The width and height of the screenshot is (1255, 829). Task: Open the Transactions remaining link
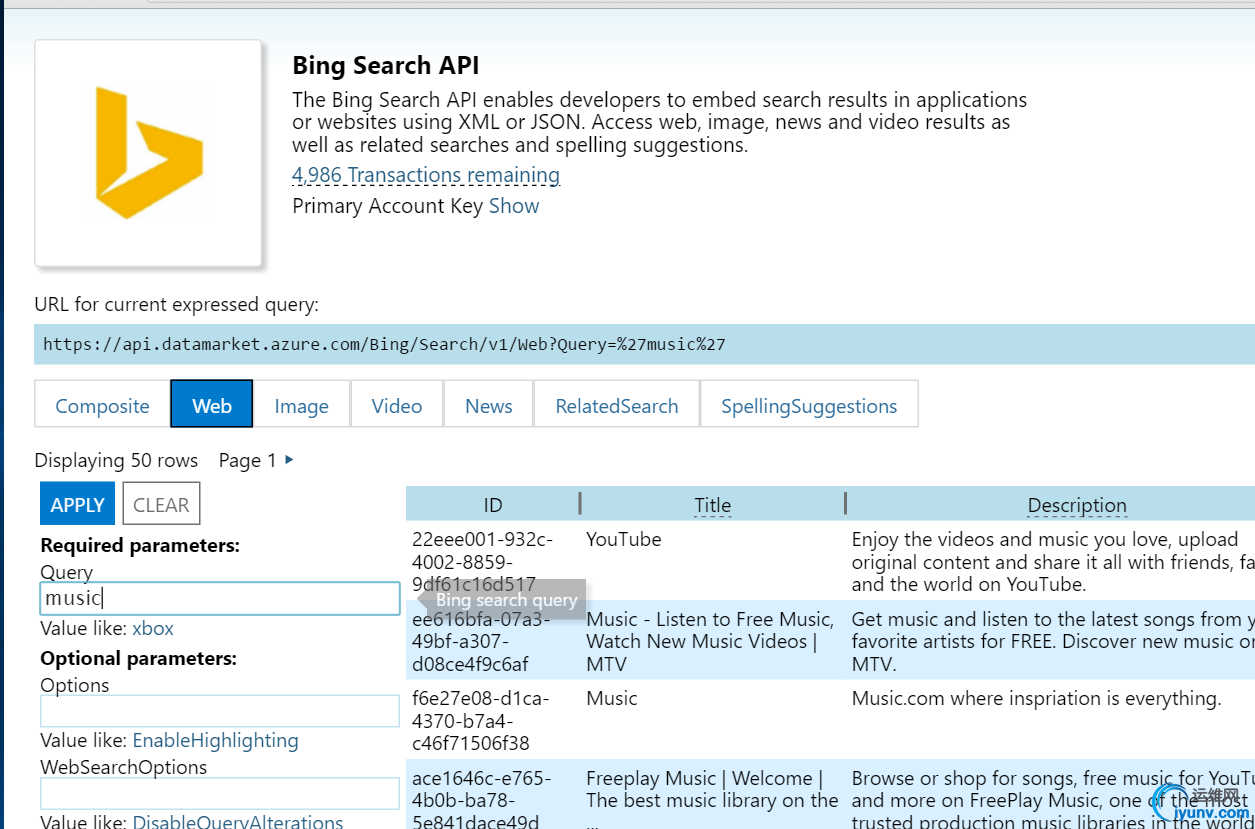pos(426,175)
